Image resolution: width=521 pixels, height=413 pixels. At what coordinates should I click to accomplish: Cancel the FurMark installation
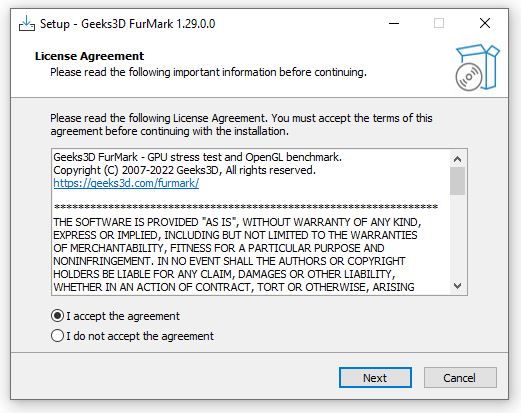460,378
